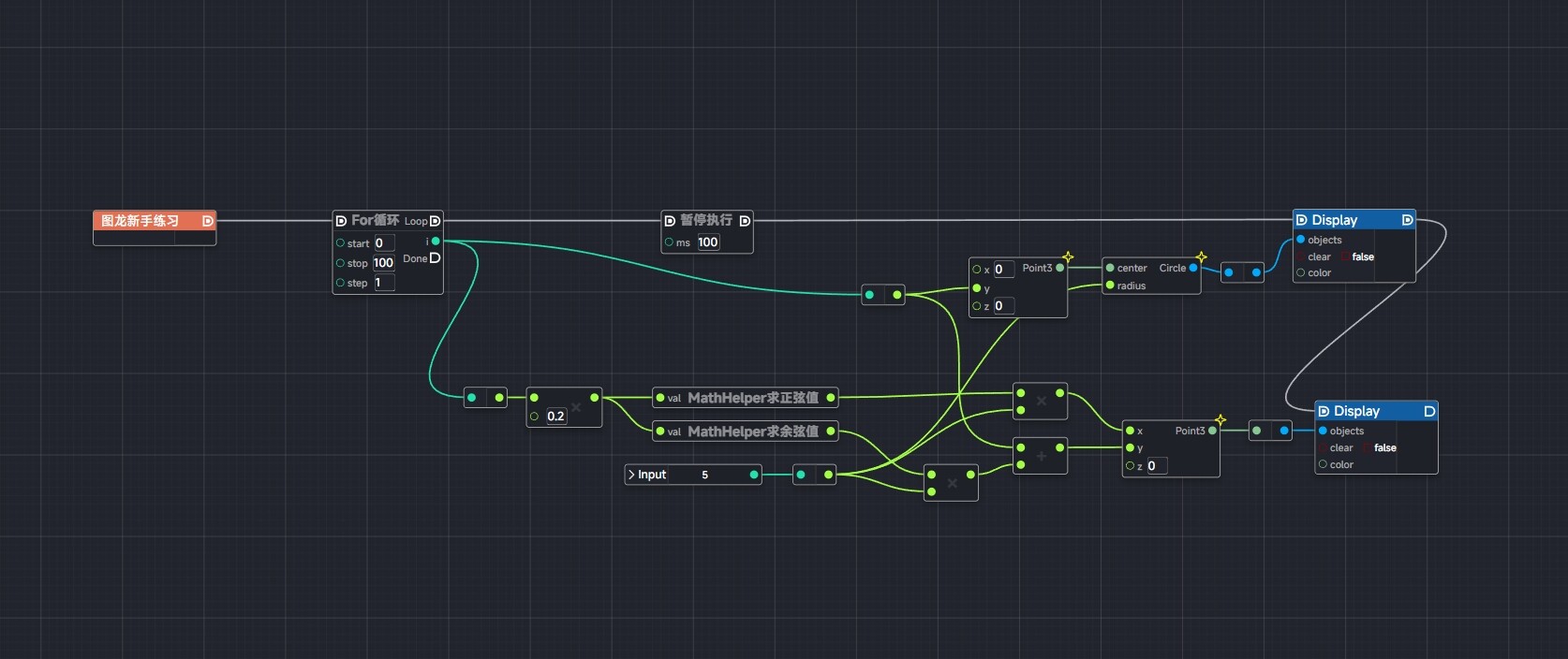
Task: Click the lower Display node output flow icon
Action: click(x=1429, y=411)
